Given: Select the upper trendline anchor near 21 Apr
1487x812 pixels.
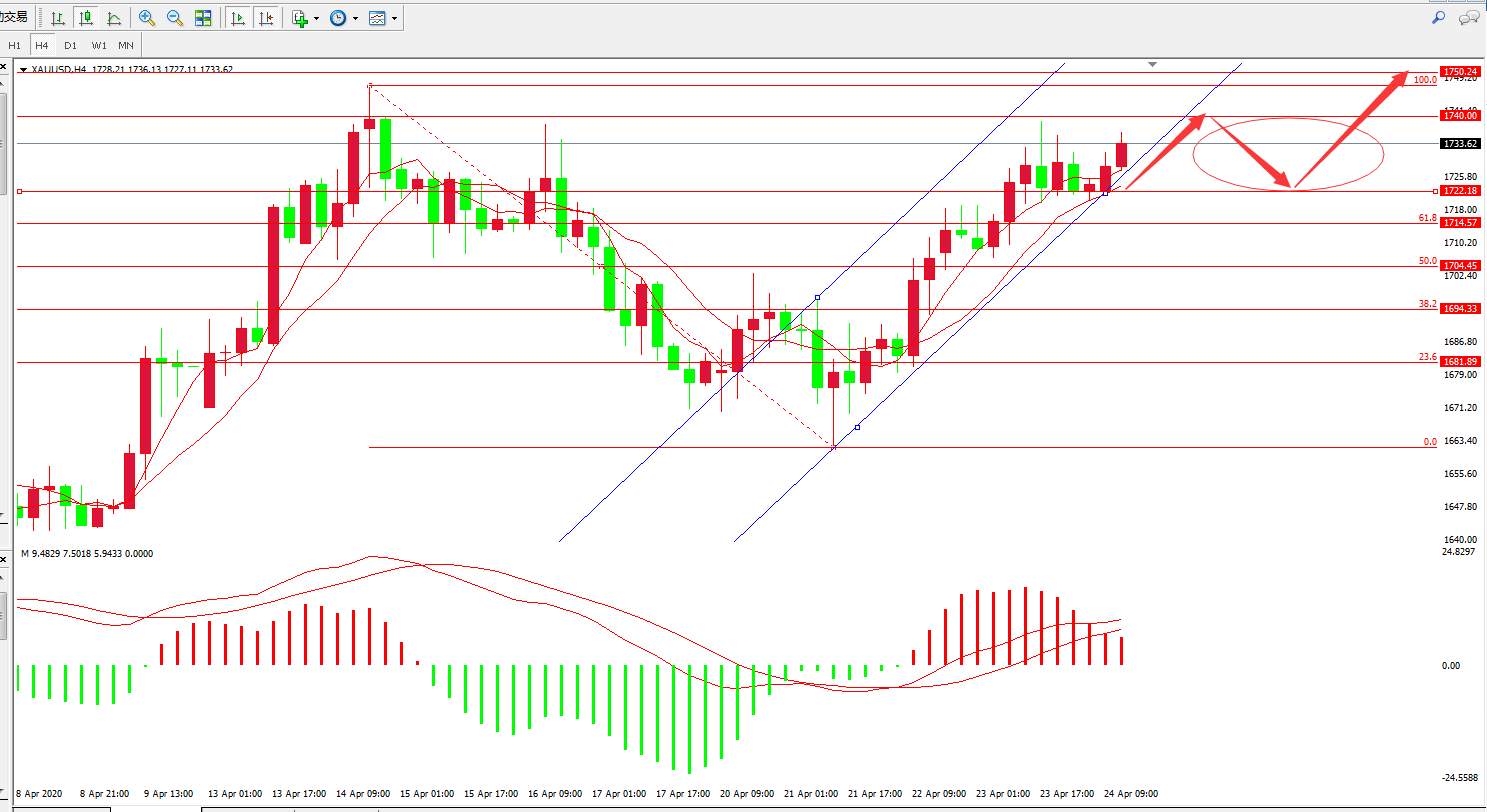Looking at the screenshot, I should point(818,297).
